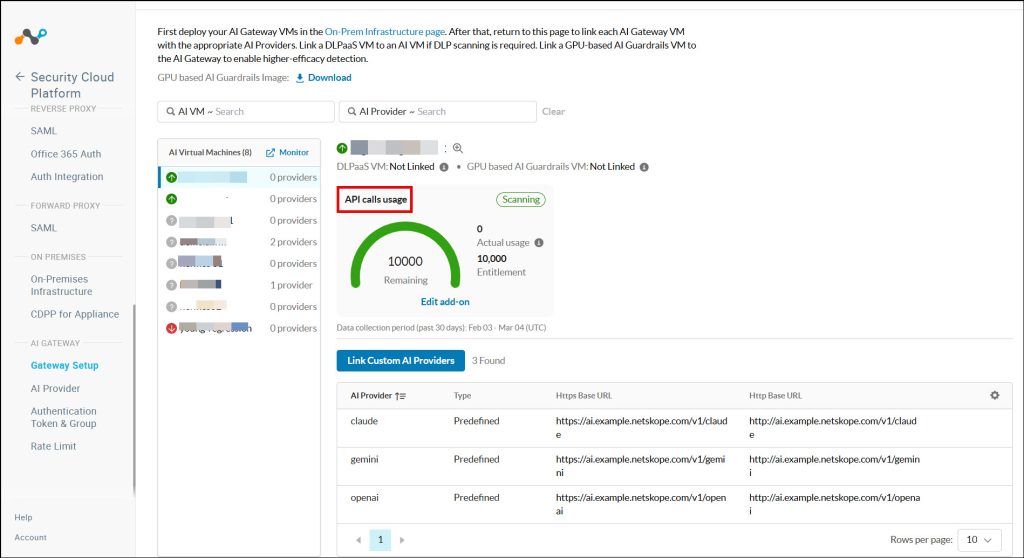Click Edit add-on link
The width and height of the screenshot is (1024, 558).
click(x=445, y=302)
